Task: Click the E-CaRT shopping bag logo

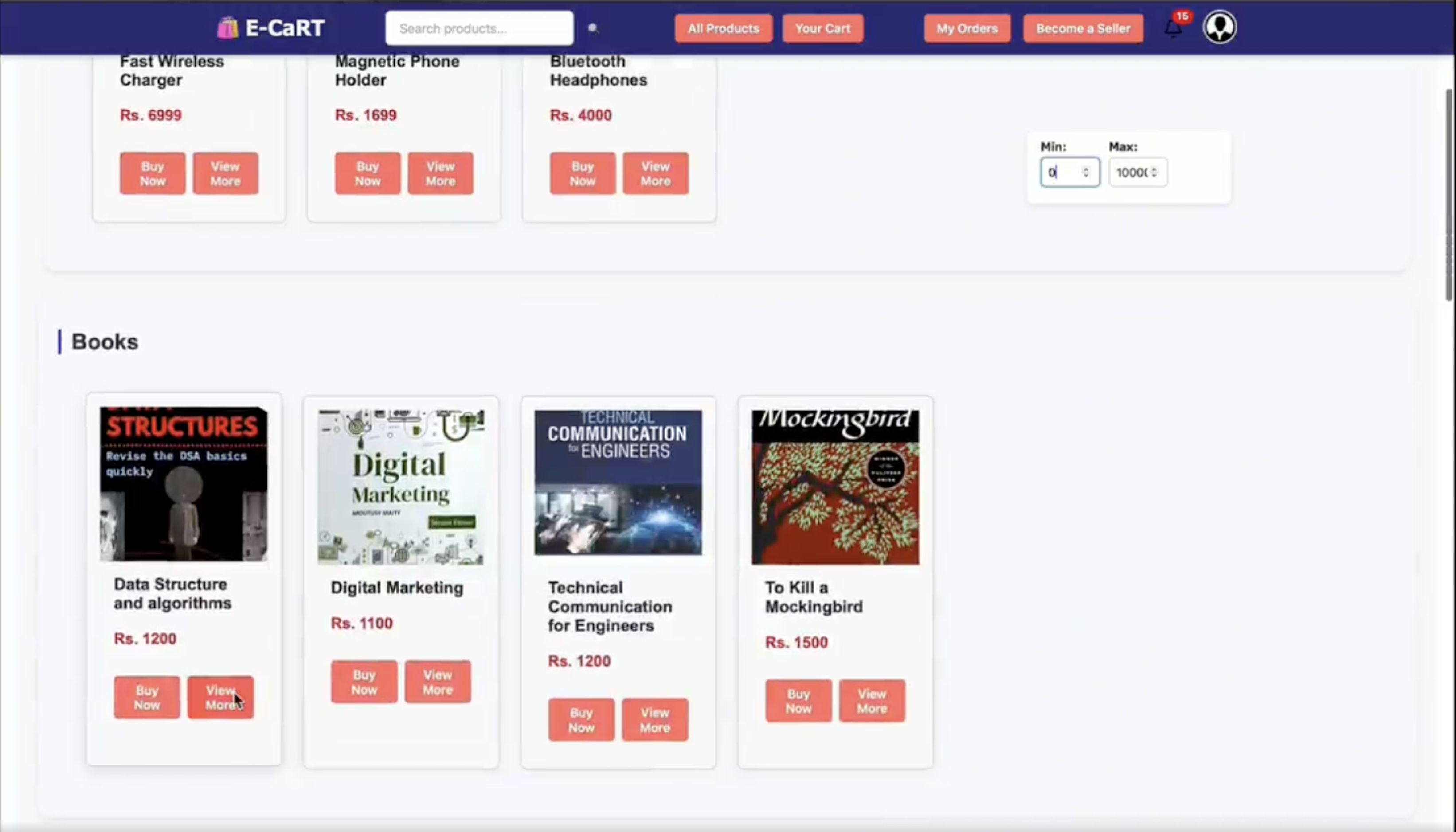Action: click(227, 28)
